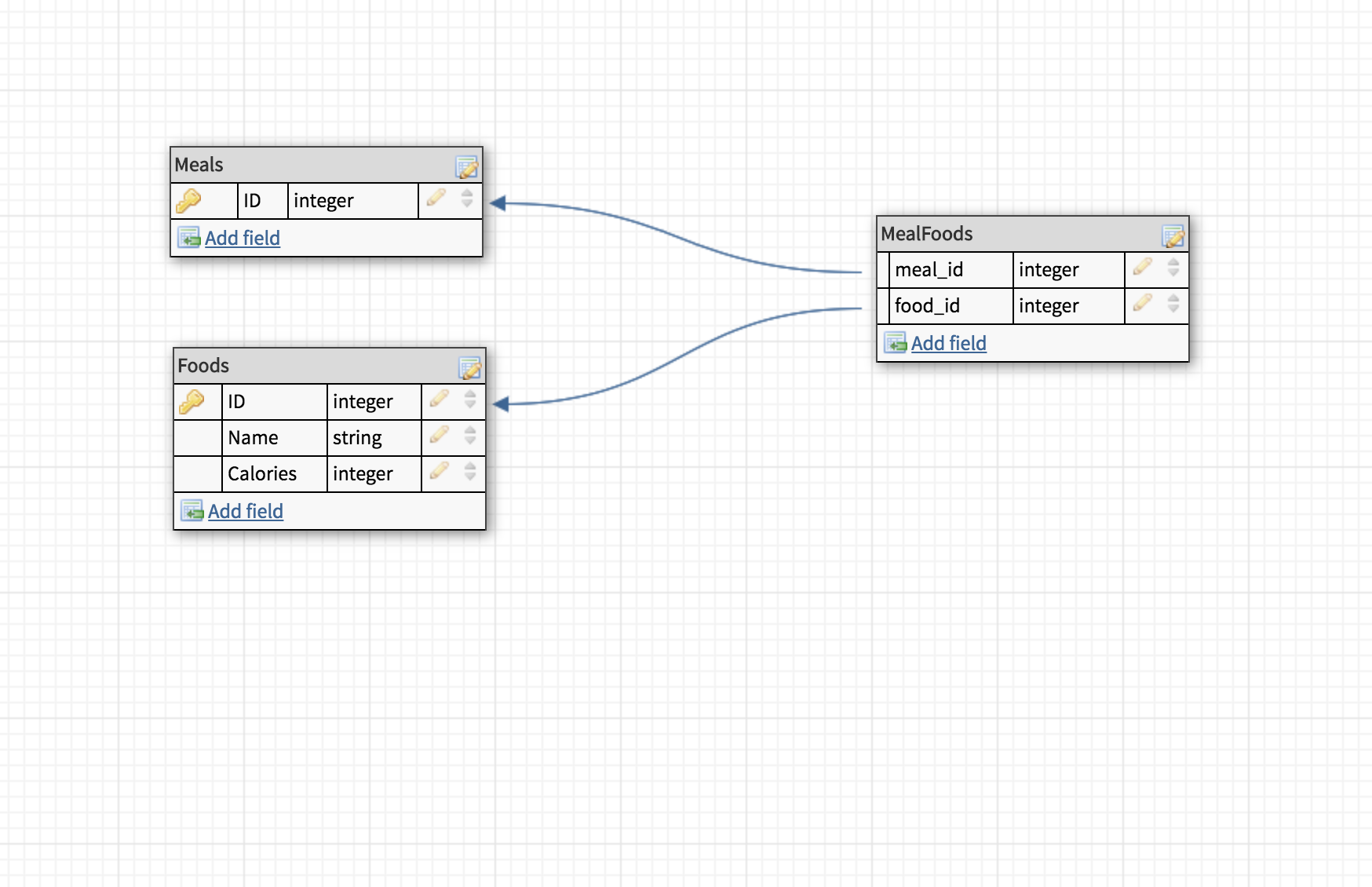
Task: Click the ID label in Foods table
Action: tap(236, 402)
